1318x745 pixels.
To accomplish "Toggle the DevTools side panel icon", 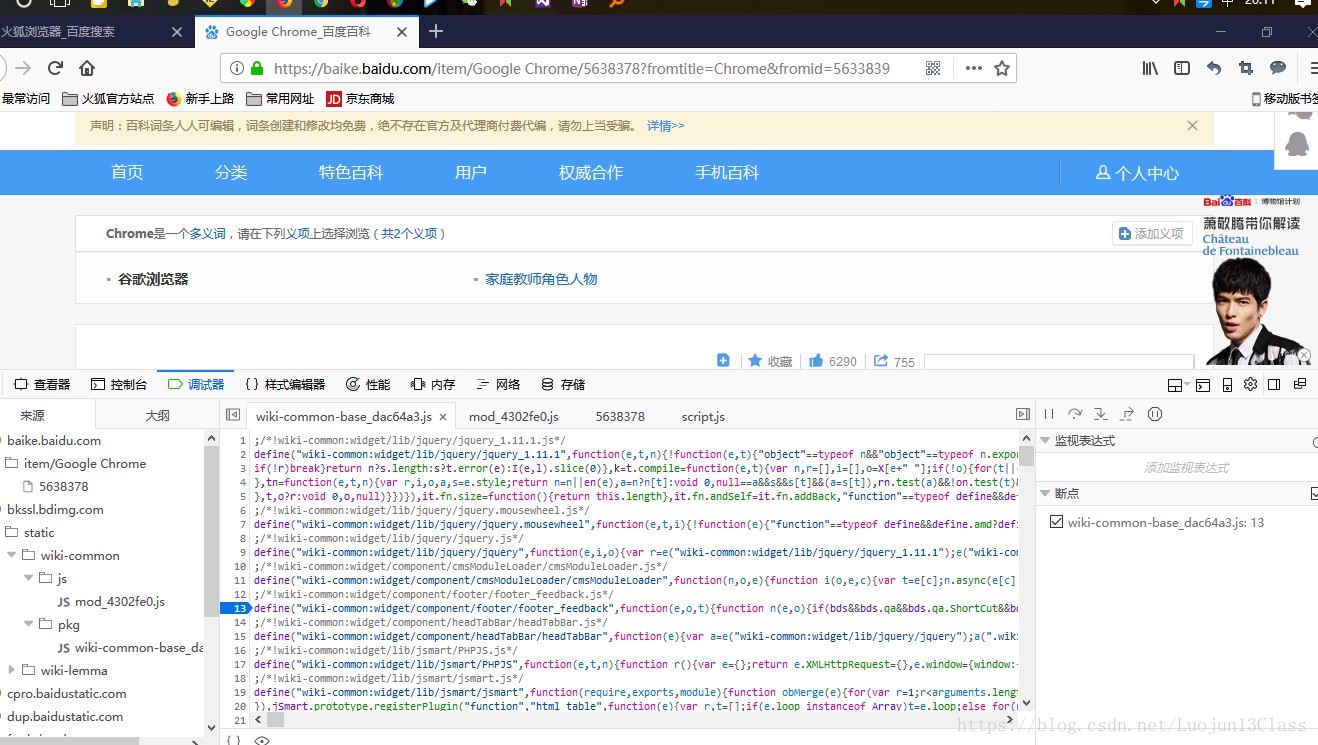I will (1274, 384).
